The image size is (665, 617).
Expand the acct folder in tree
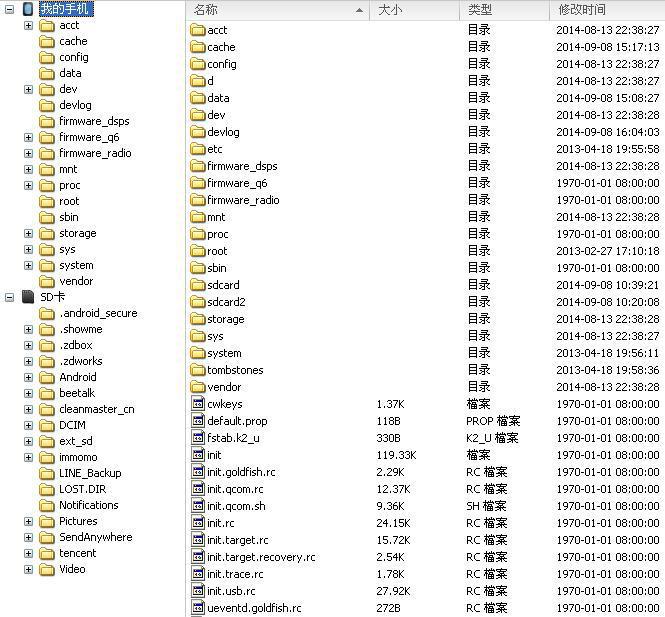28,25
